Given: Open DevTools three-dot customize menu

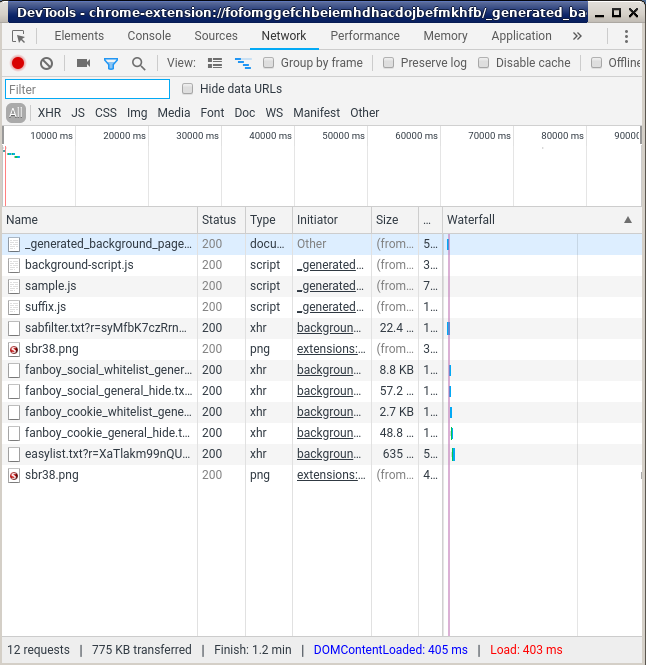Looking at the screenshot, I should pyautogui.click(x=627, y=36).
